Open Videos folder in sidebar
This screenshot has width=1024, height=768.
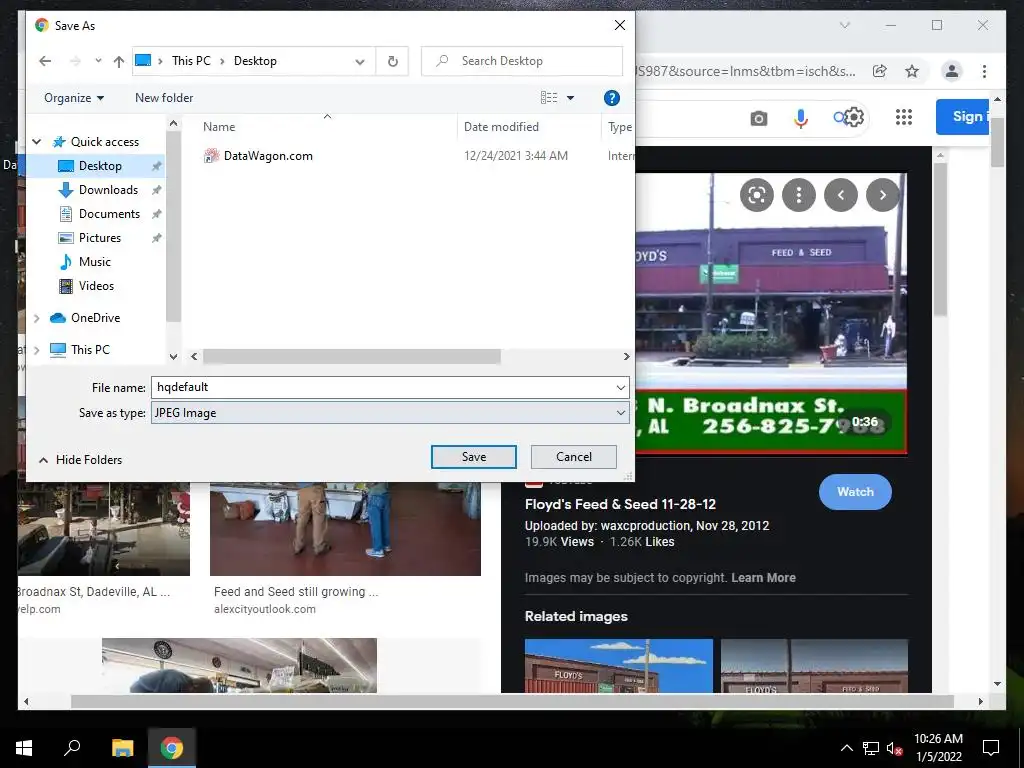tap(96, 286)
